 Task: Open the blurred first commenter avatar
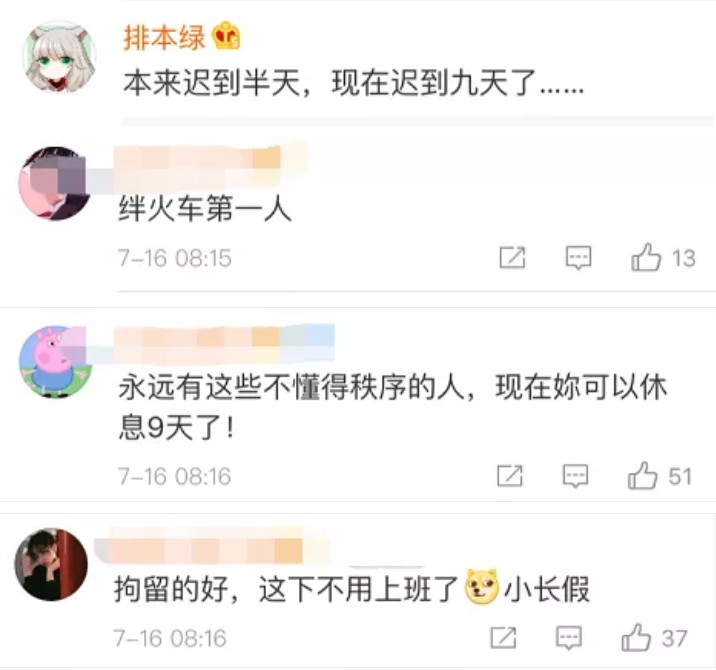click(x=54, y=183)
